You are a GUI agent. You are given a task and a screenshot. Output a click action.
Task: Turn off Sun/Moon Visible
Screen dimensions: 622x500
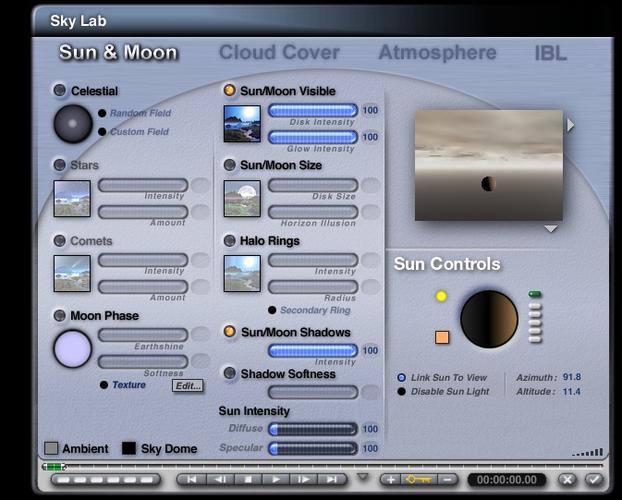[229, 90]
